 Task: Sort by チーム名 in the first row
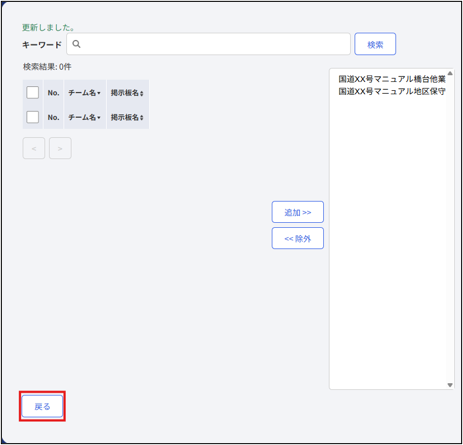click(85, 93)
